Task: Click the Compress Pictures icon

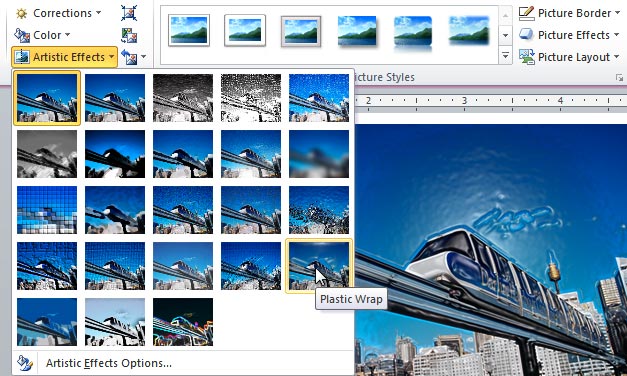Action: 129,13
